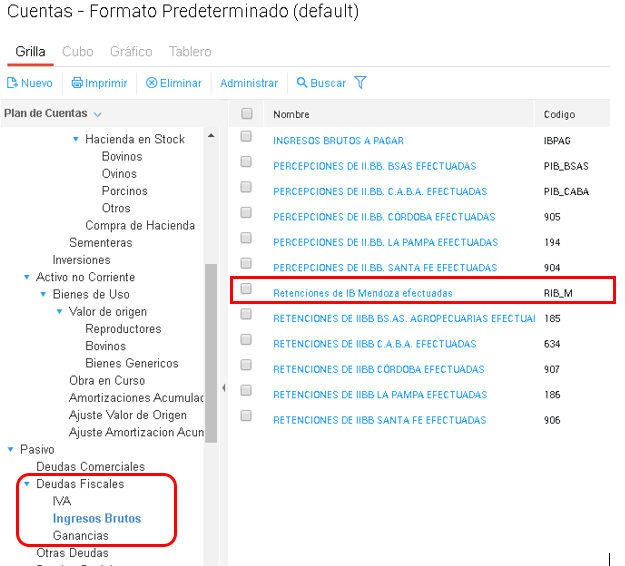Collapse the Deudas Fiscales tree node
This screenshot has width=625, height=566.
coord(27,484)
